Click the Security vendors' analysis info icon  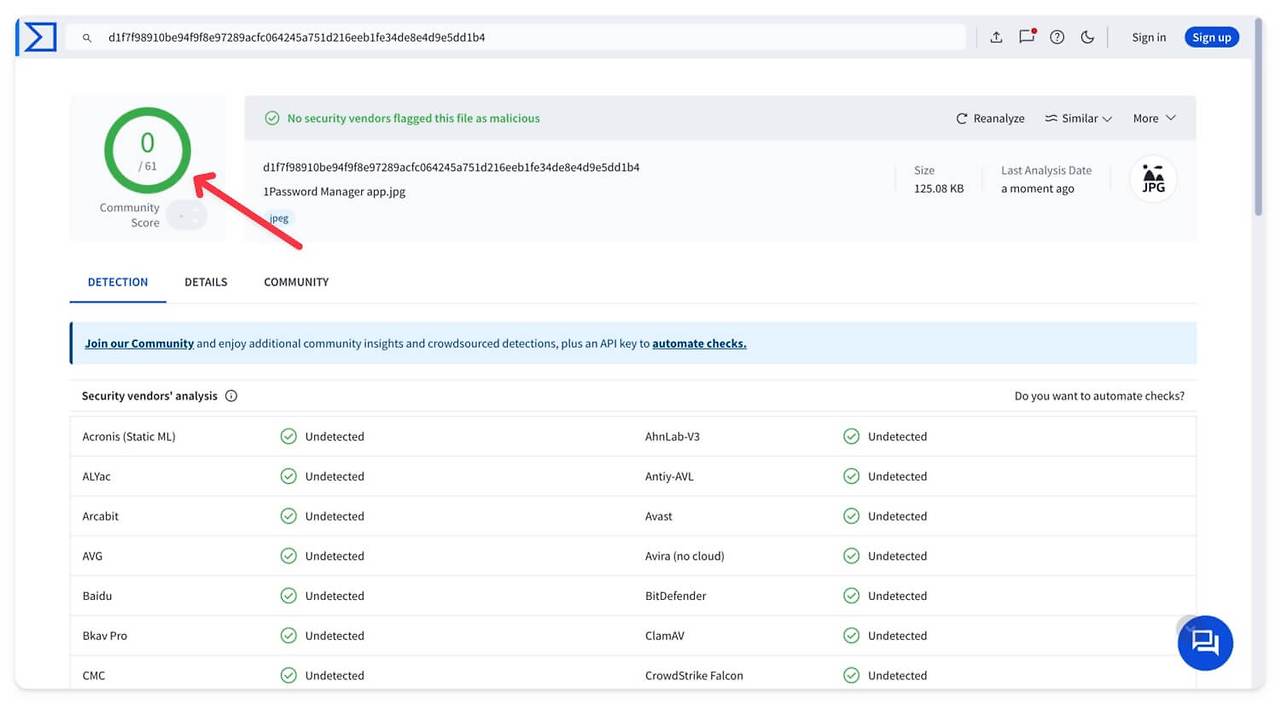click(x=231, y=396)
